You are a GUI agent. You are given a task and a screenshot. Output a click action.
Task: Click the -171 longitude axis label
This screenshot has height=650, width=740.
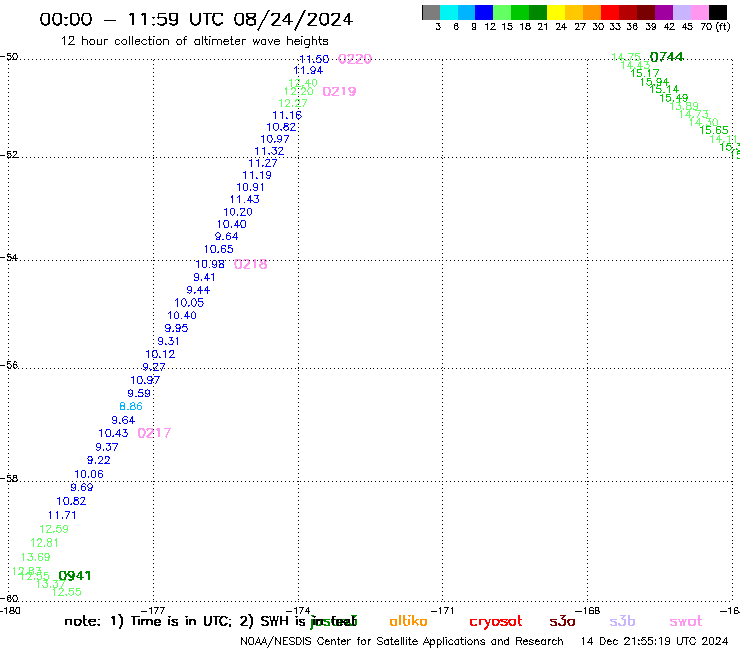click(443, 611)
